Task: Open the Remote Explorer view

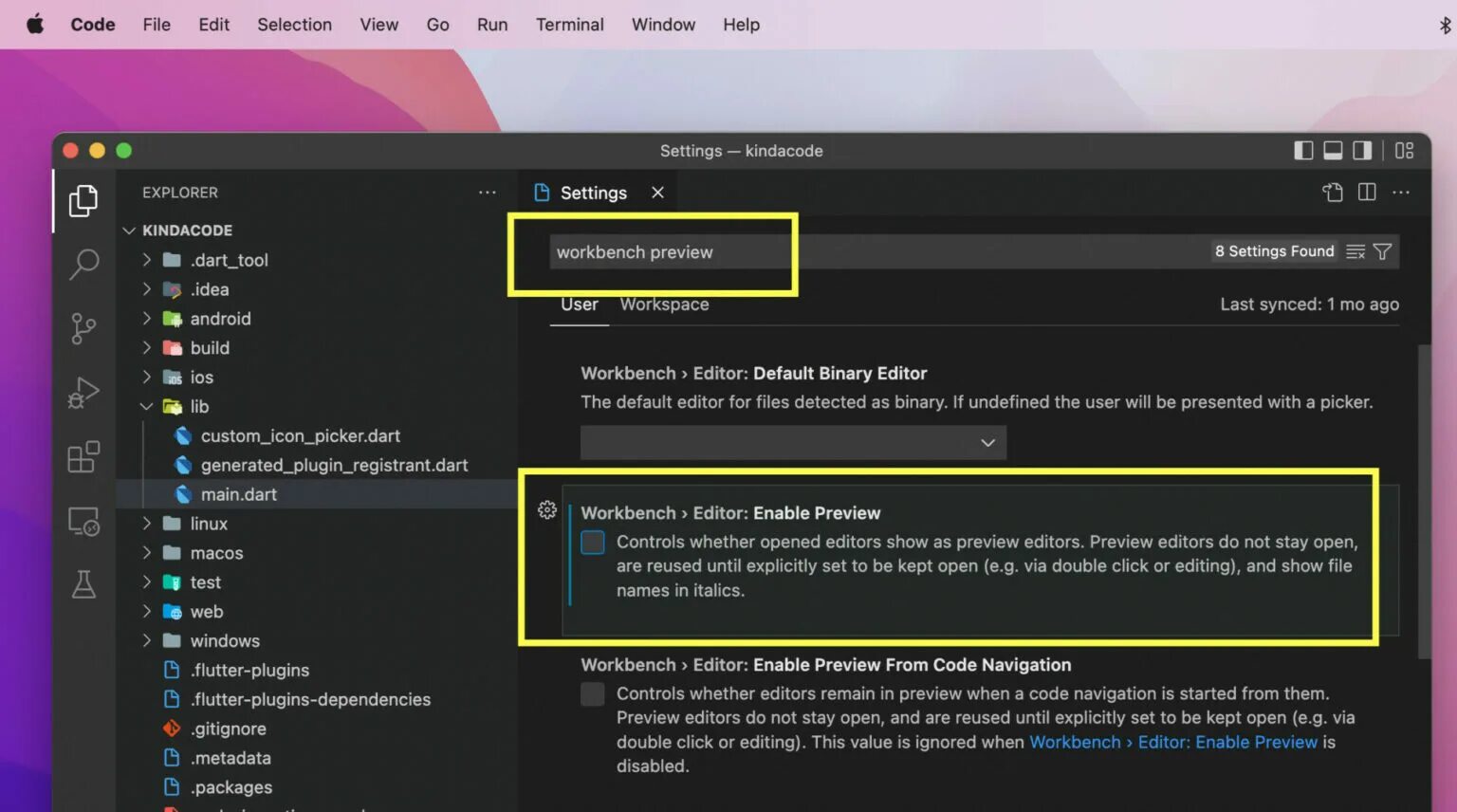Action: click(83, 522)
